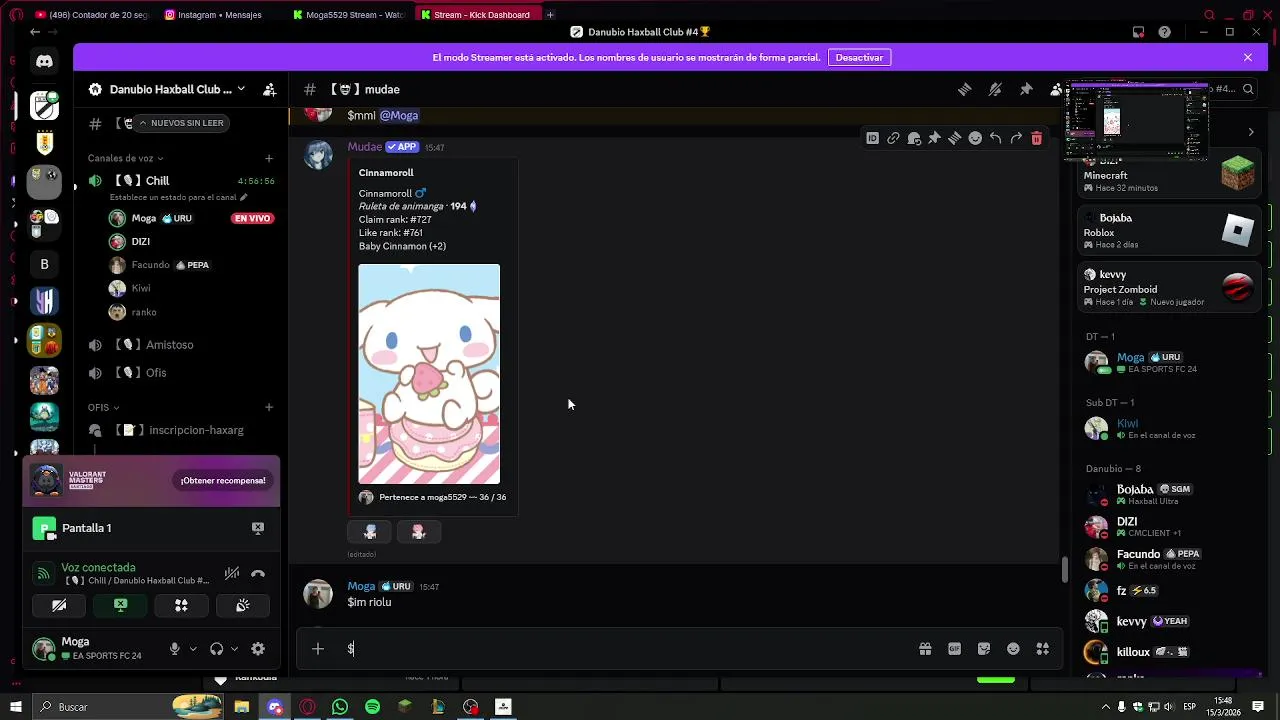Open activities launcher in voice panel
This screenshot has height=720, width=1280.
pyautogui.click(x=181, y=605)
